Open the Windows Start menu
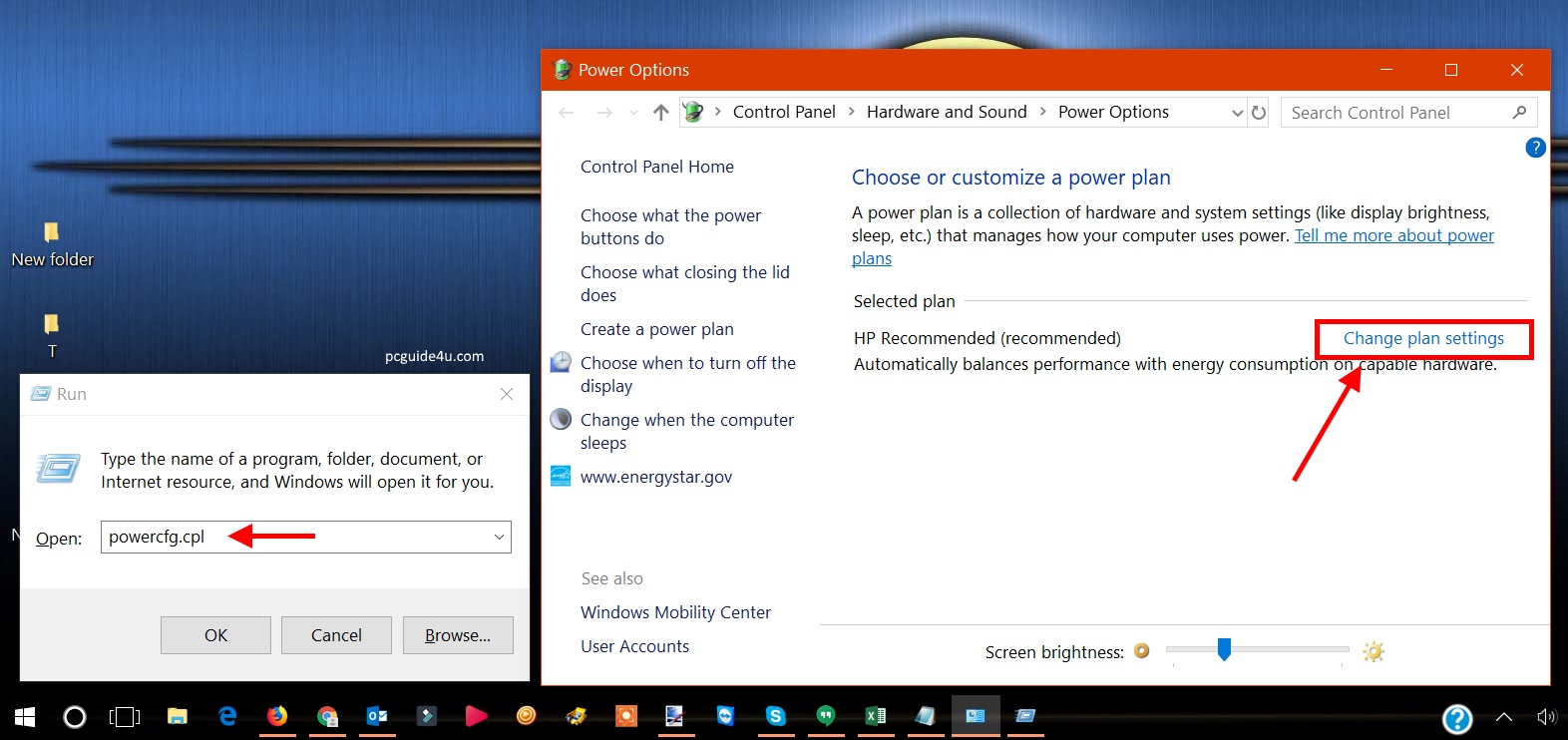1568x740 pixels. [25, 716]
